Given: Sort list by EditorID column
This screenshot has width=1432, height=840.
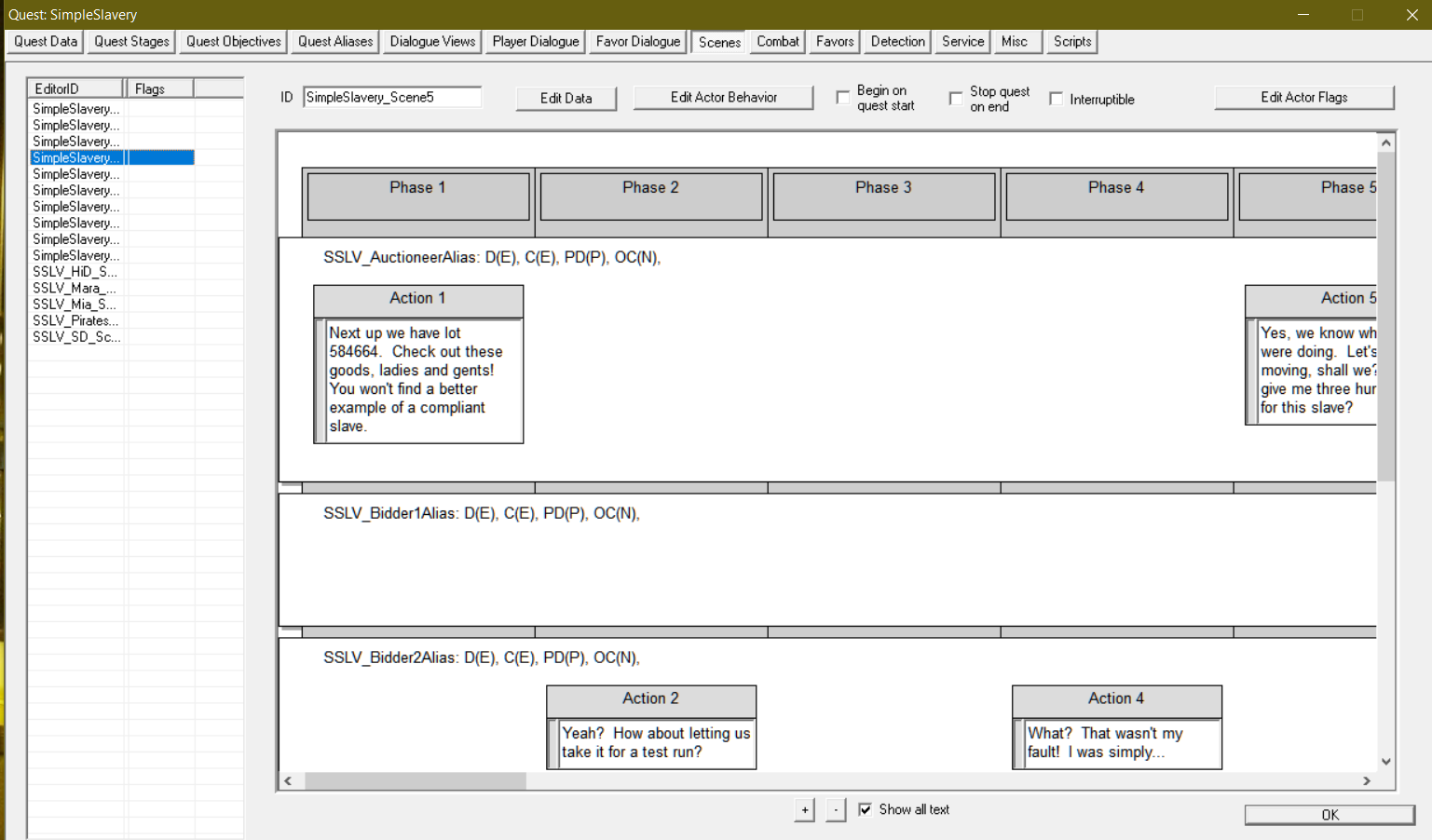Looking at the screenshot, I should [x=75, y=88].
